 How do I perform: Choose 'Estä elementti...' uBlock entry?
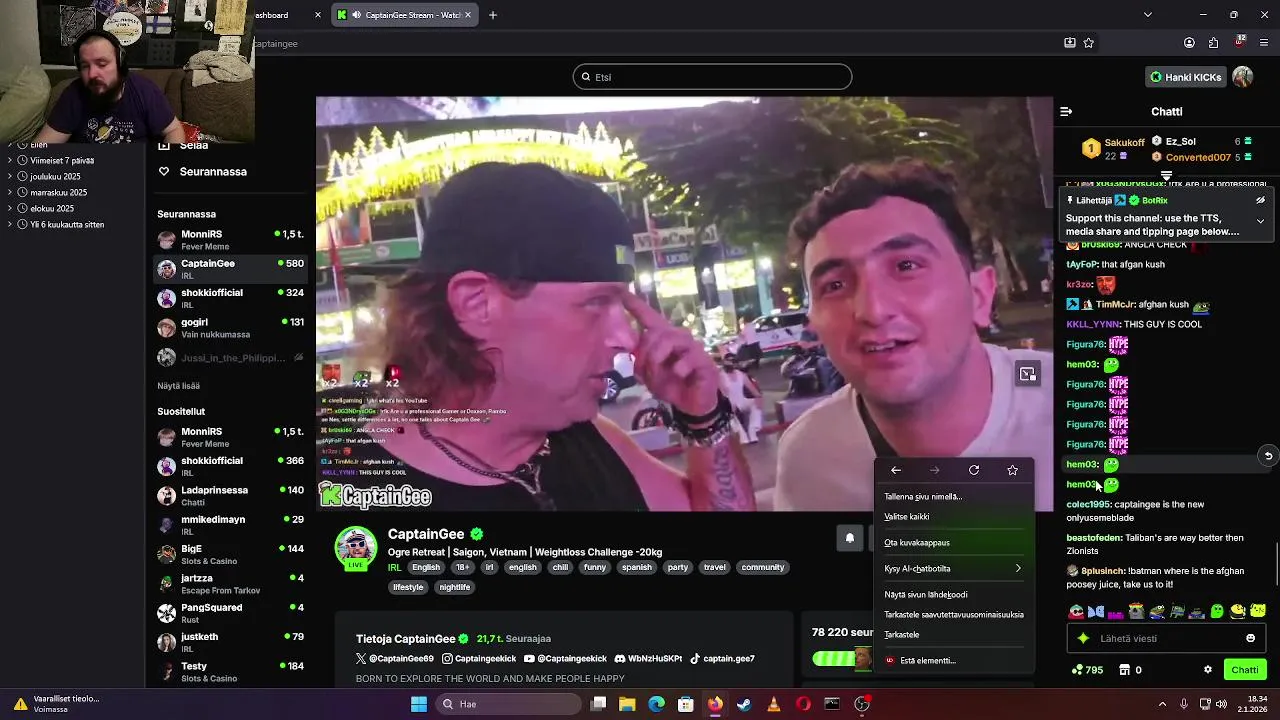954,661
